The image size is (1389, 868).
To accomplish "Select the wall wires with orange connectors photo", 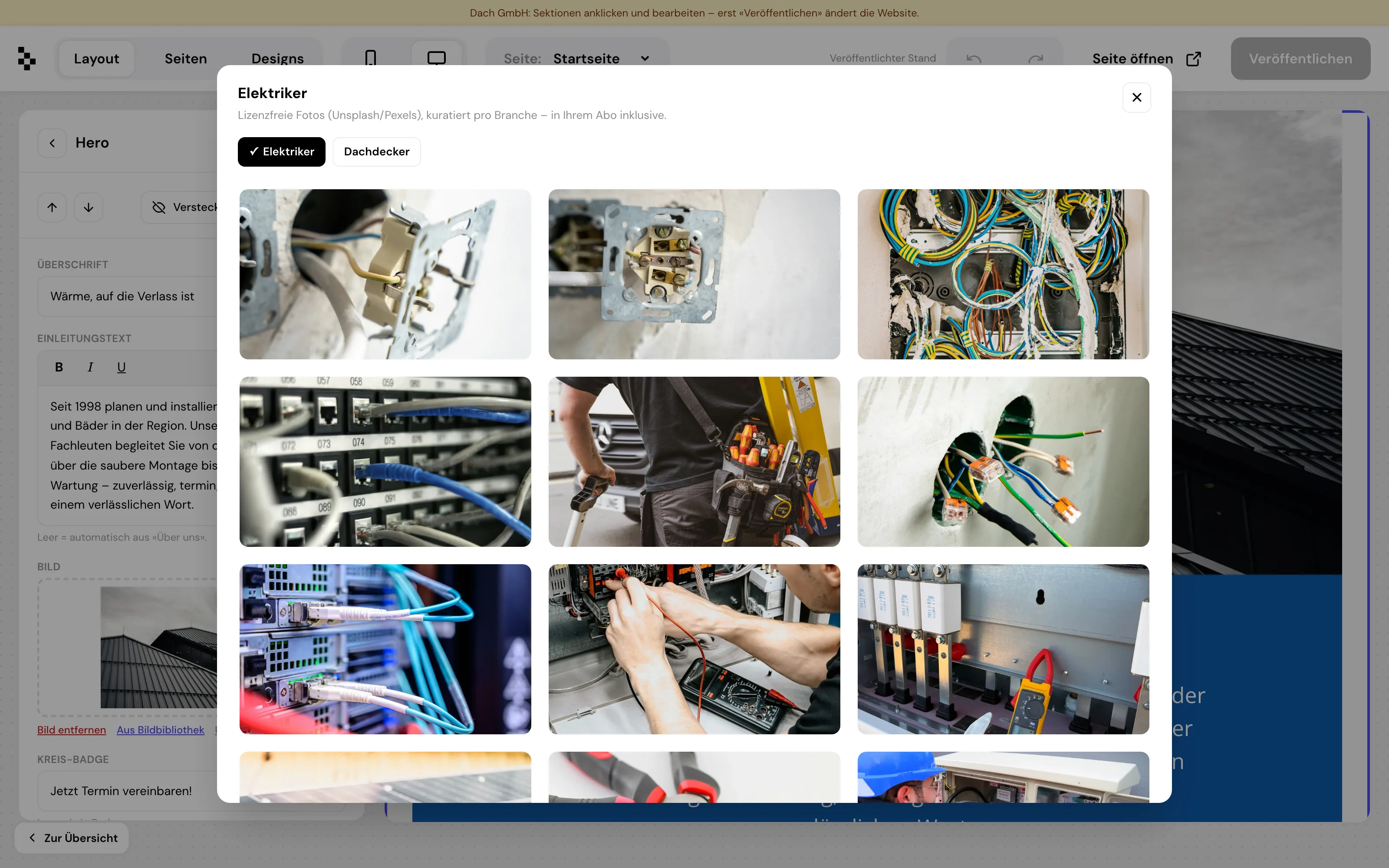I will pyautogui.click(x=1003, y=461).
